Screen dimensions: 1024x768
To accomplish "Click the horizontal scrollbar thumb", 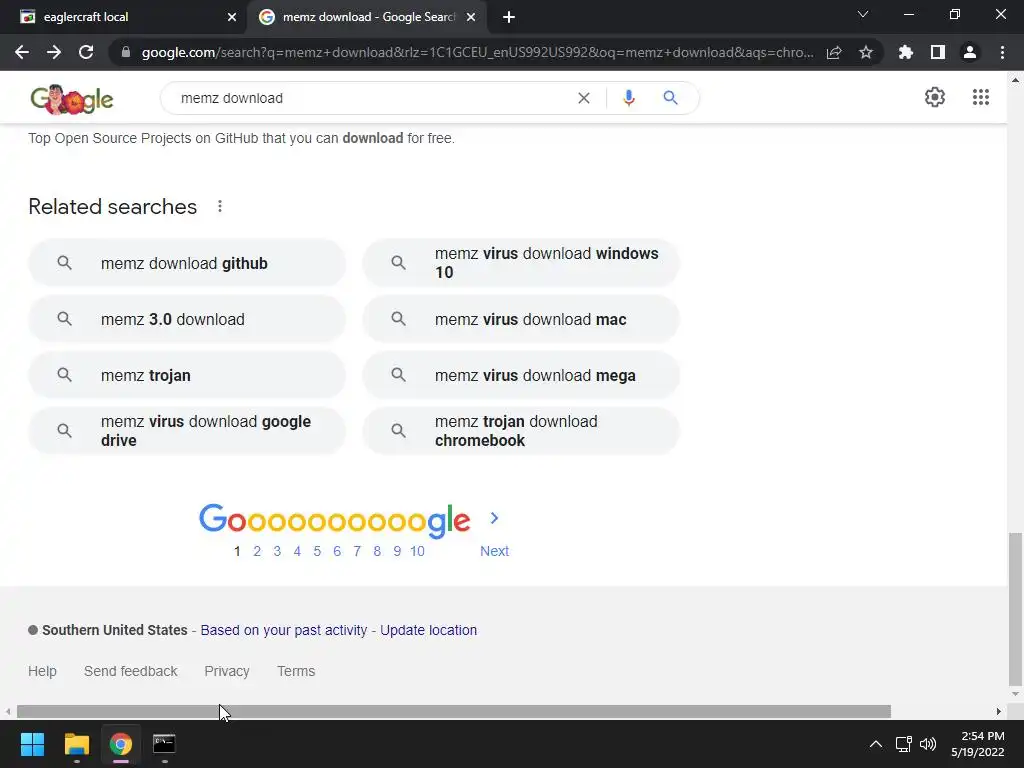I will point(450,712).
